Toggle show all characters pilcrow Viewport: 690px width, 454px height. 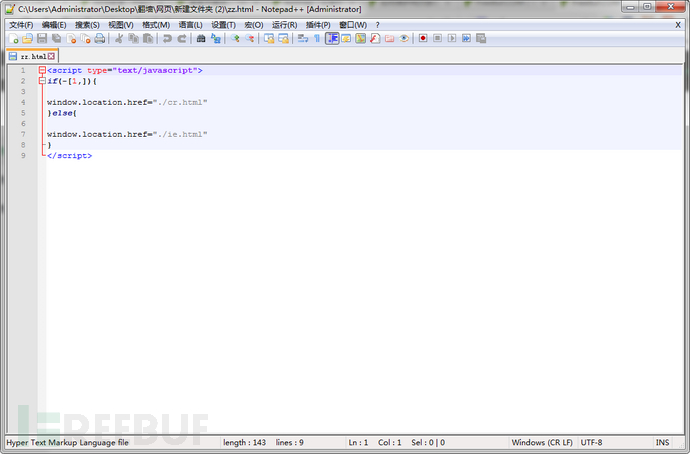click(317, 39)
